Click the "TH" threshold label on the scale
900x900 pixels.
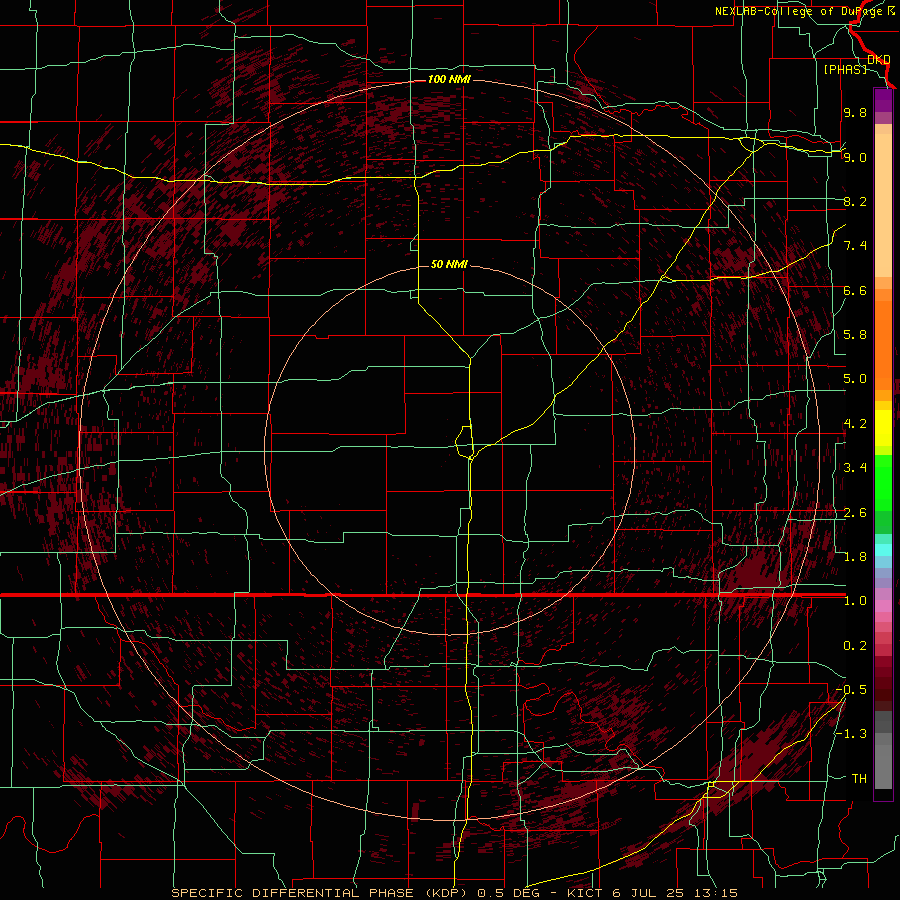point(859,779)
